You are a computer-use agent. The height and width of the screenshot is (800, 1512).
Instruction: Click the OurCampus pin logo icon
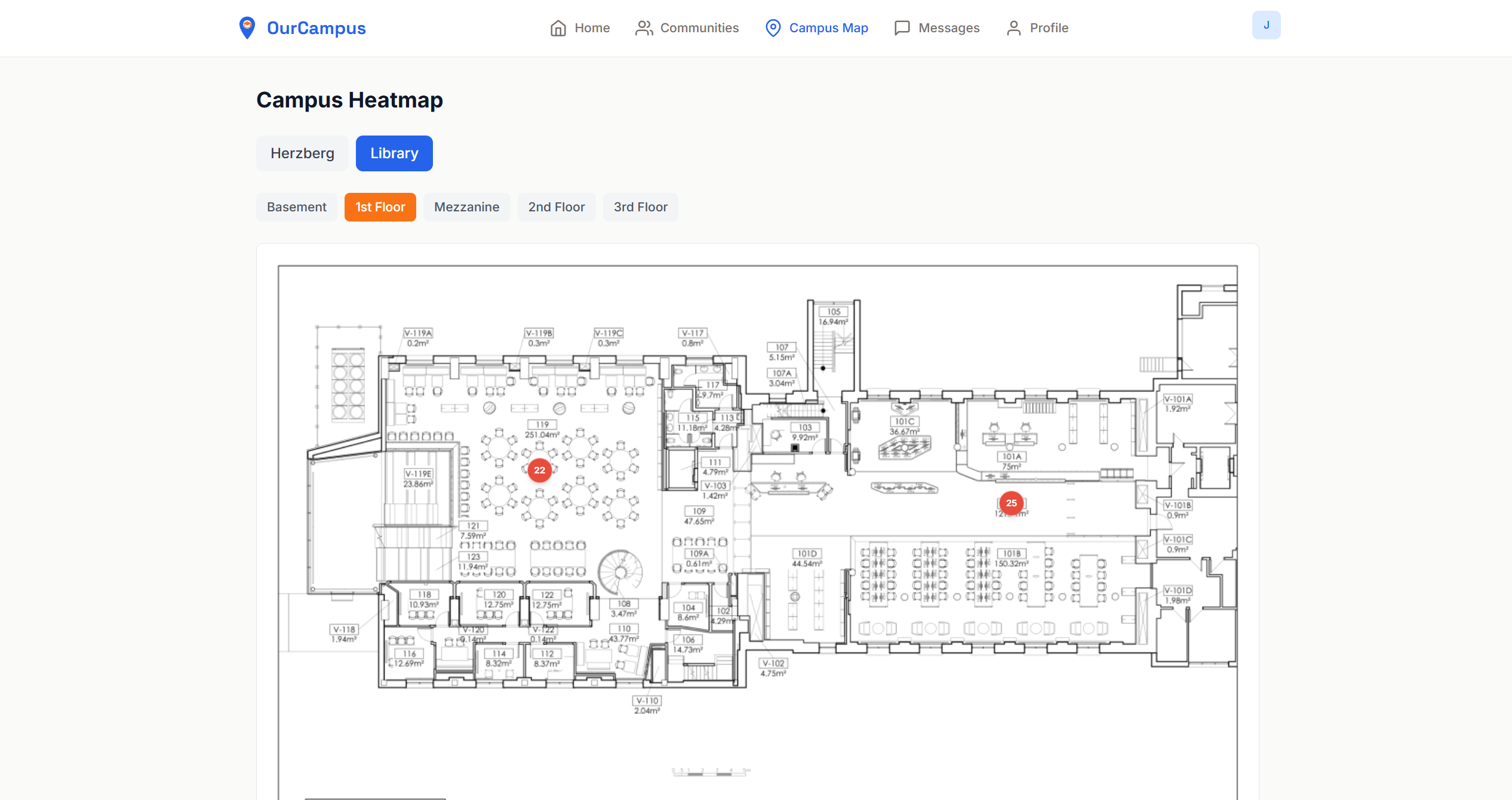pyautogui.click(x=247, y=27)
